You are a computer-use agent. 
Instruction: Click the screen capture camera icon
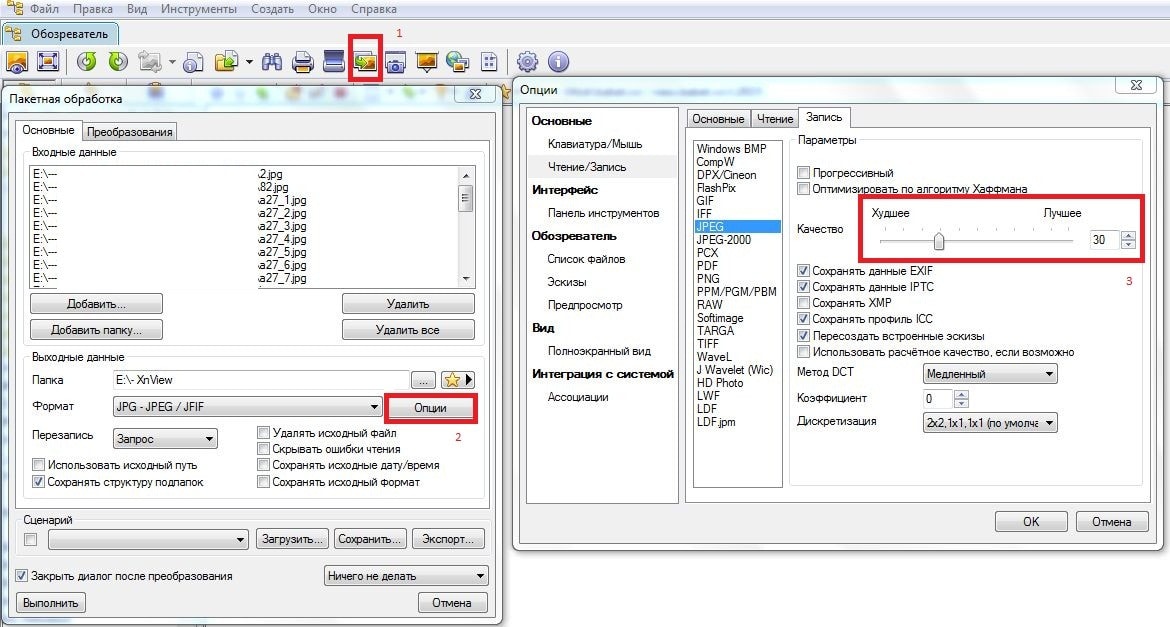(396, 62)
